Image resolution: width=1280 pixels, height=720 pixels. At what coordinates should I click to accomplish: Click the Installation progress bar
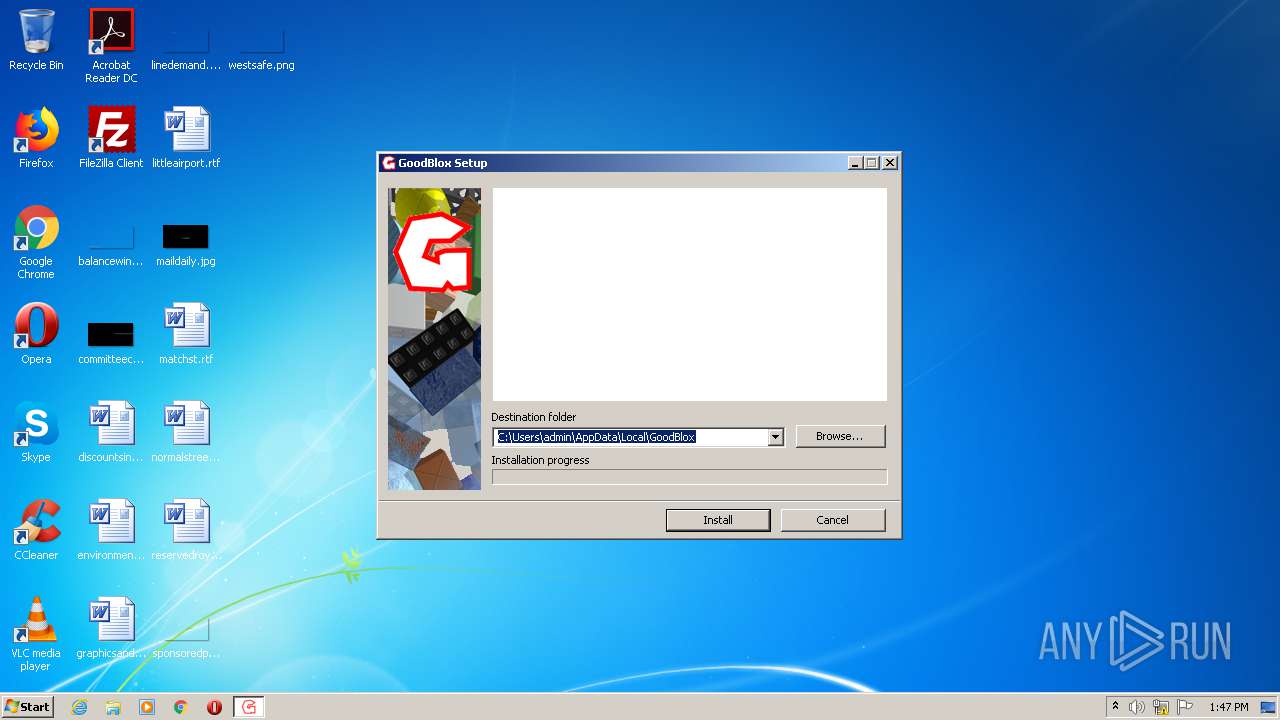pyautogui.click(x=689, y=477)
